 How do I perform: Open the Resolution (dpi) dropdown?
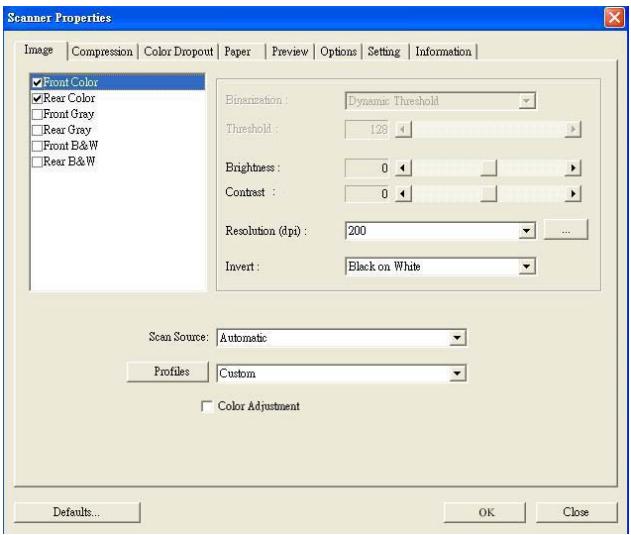(x=527, y=230)
